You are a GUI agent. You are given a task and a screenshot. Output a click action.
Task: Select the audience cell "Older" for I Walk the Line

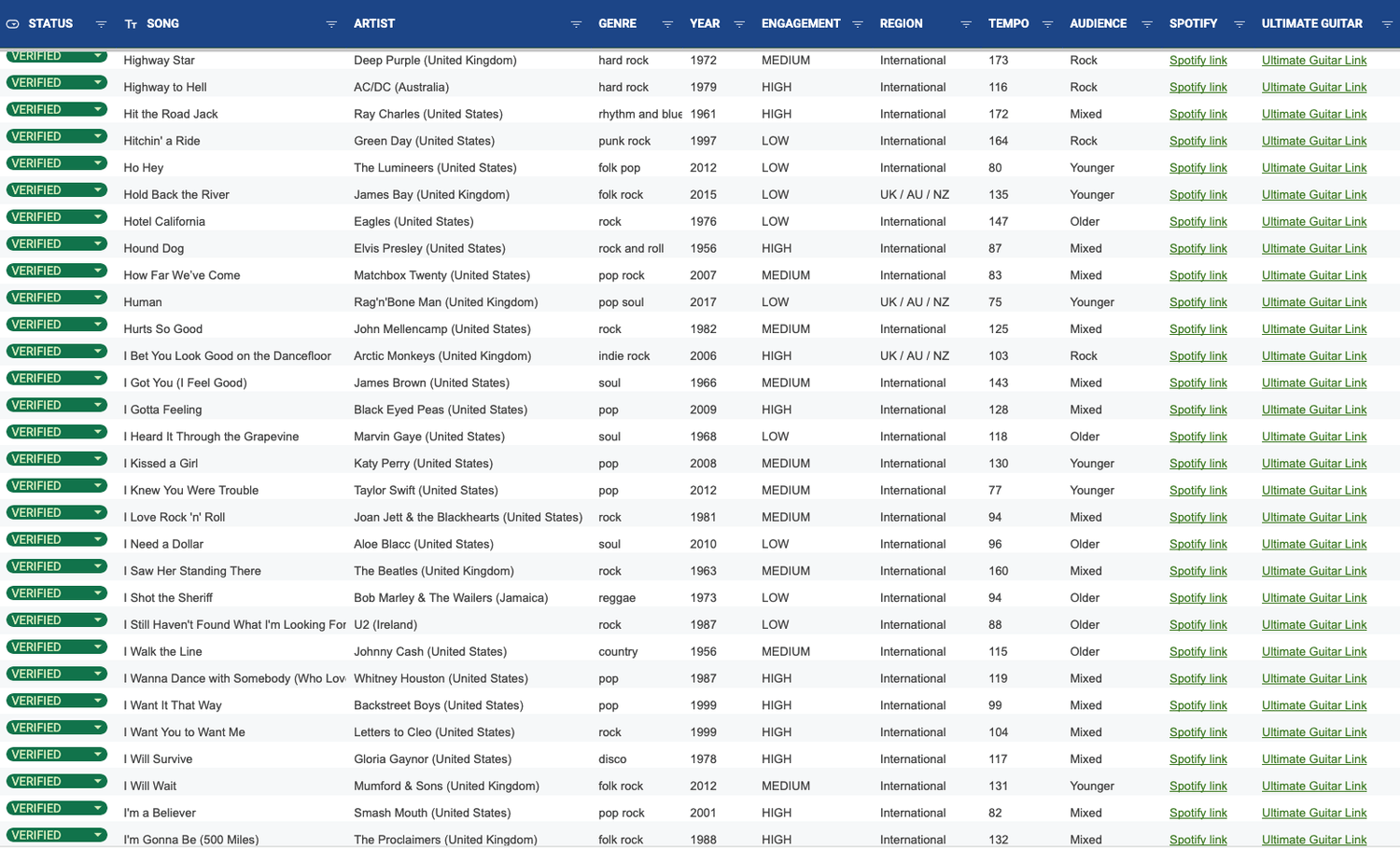pos(1085,652)
